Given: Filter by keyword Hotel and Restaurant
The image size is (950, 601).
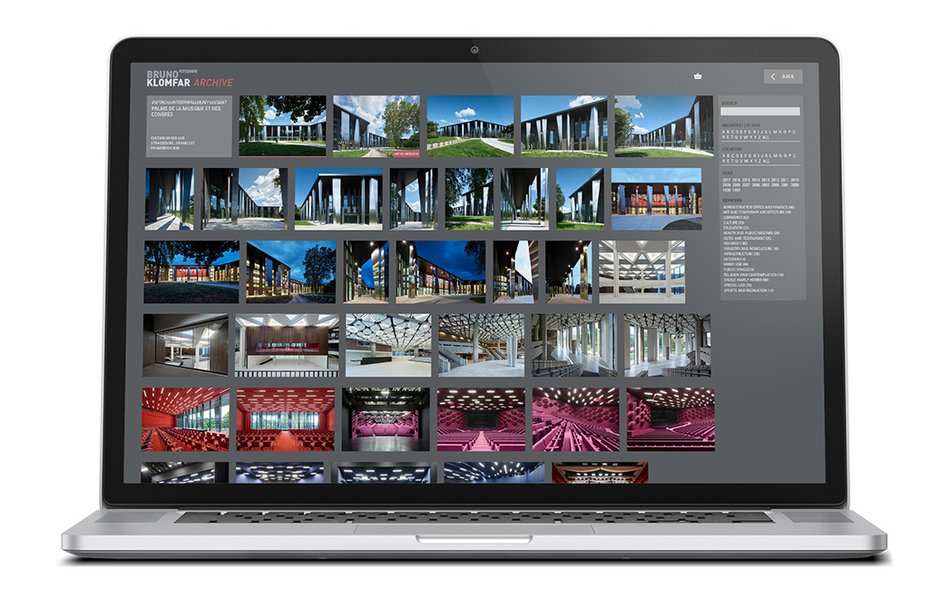Looking at the screenshot, I should [x=747, y=239].
